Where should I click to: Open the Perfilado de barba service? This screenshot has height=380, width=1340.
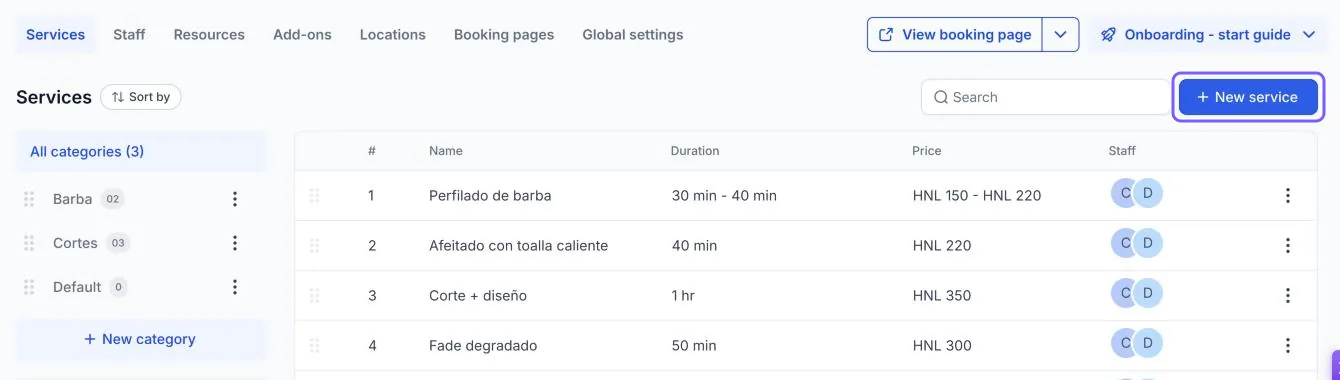490,195
